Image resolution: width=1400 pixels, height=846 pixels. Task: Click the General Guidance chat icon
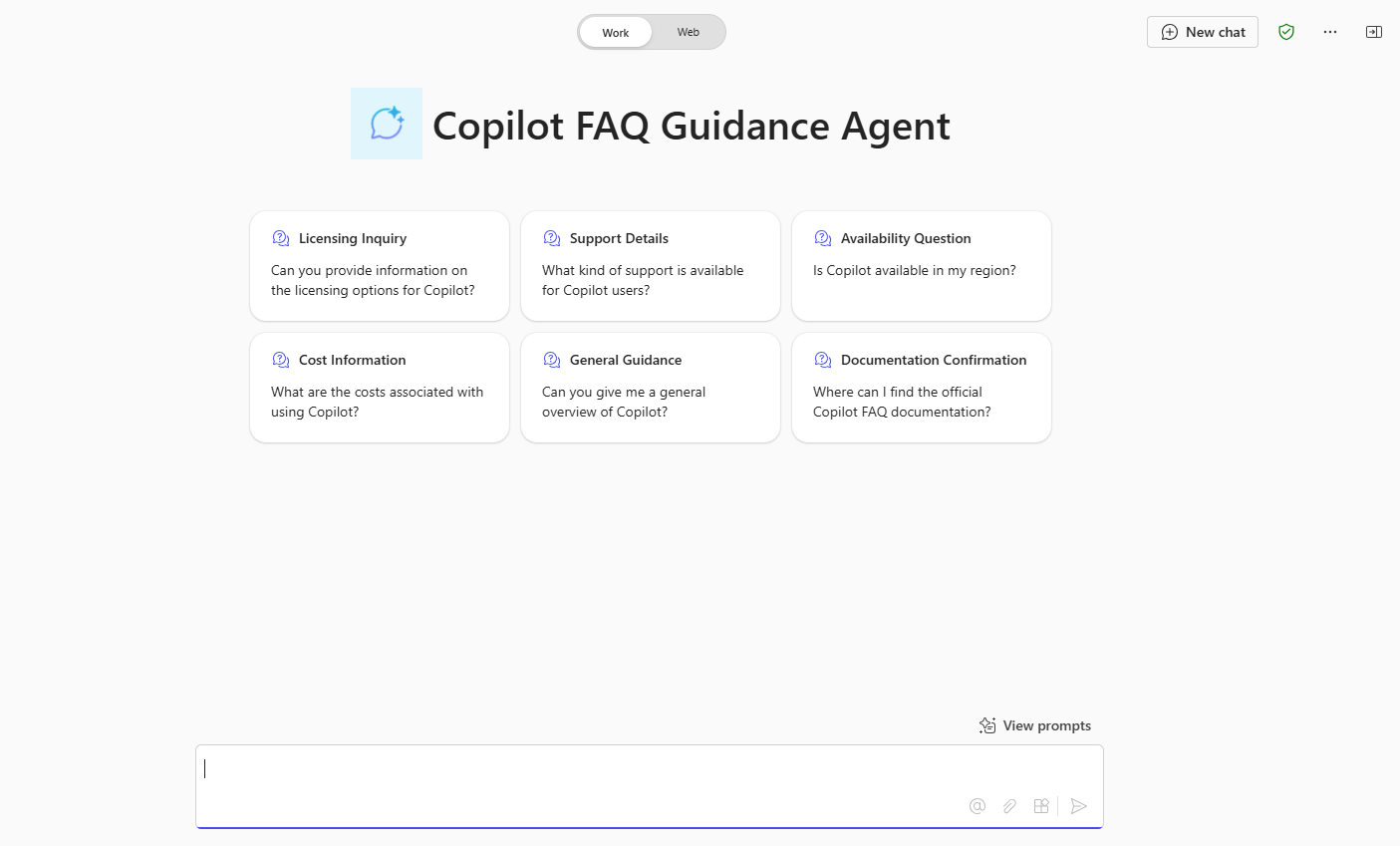pyautogui.click(x=552, y=360)
